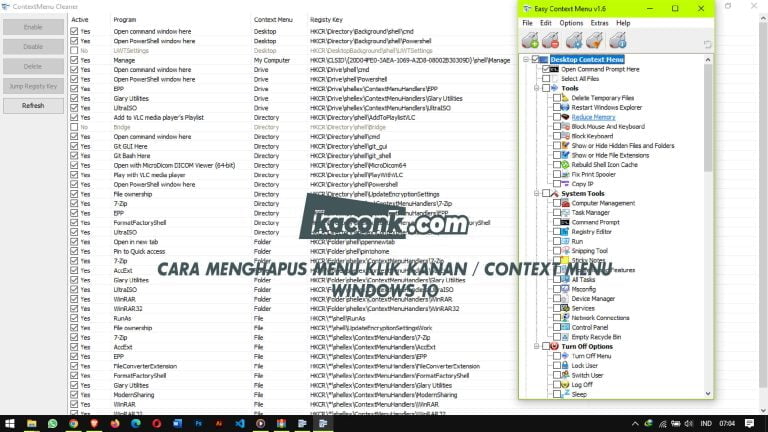
Task: Open Google Chrome from the taskbar
Action: (73, 423)
